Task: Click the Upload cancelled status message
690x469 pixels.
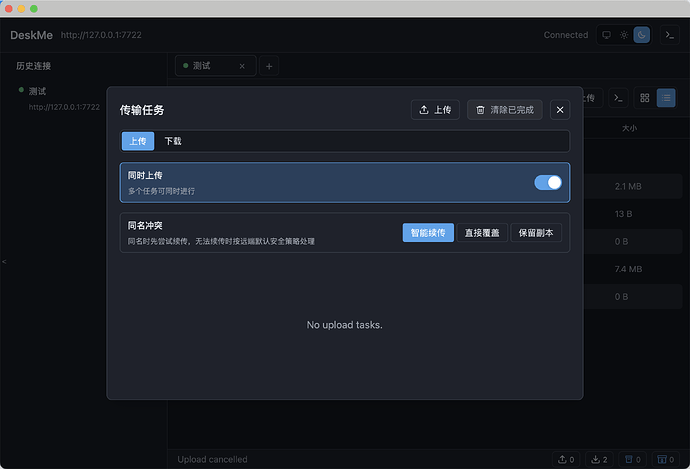Action: click(212, 459)
